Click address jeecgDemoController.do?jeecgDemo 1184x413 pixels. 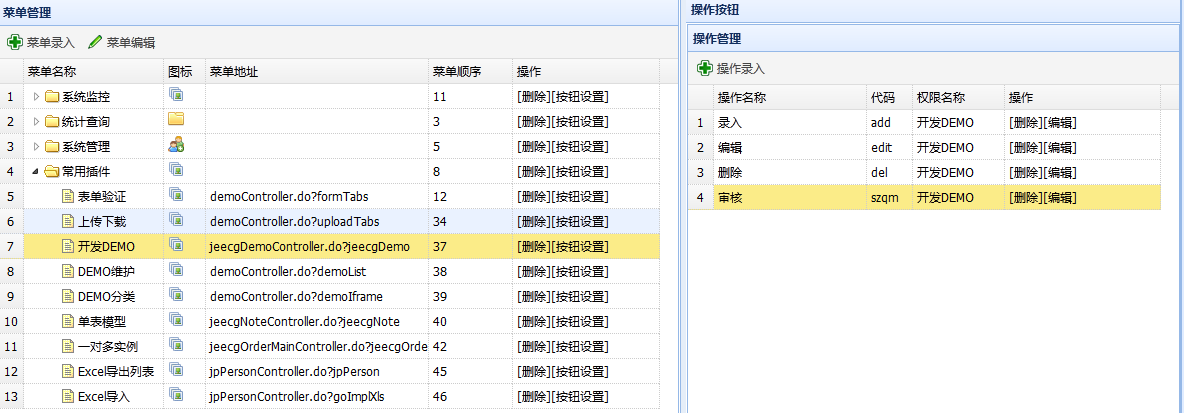[310, 246]
